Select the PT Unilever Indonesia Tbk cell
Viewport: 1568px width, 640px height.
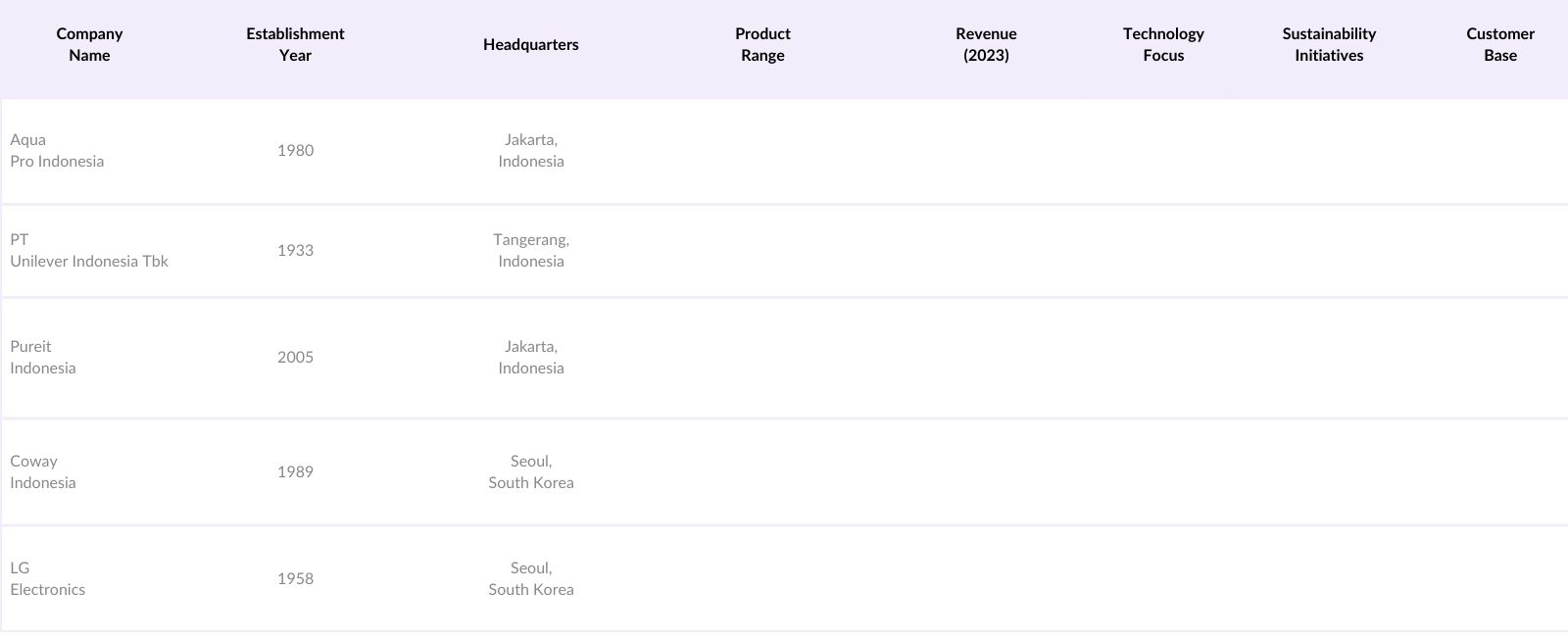click(x=89, y=251)
